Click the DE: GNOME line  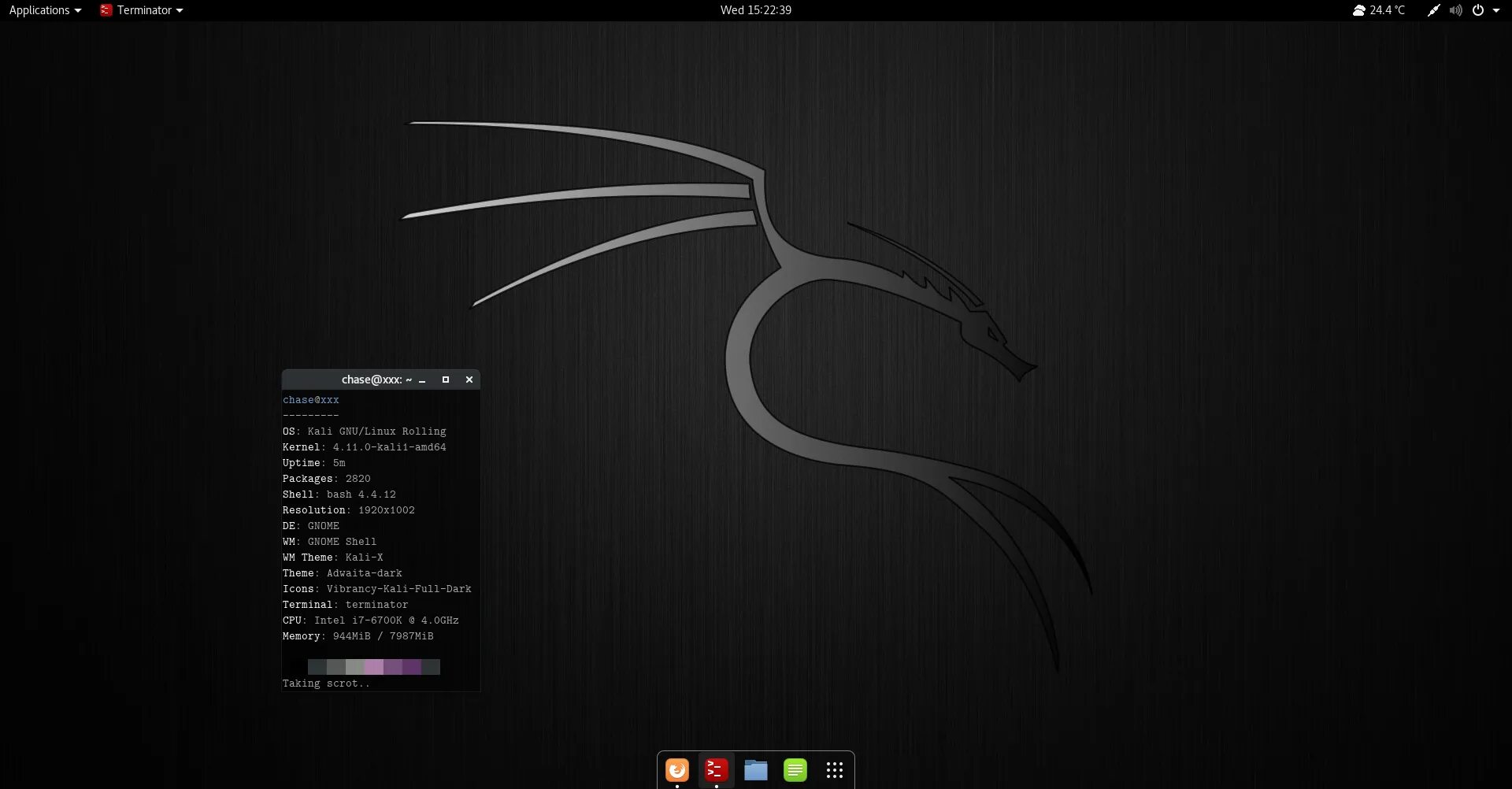pyautogui.click(x=311, y=526)
